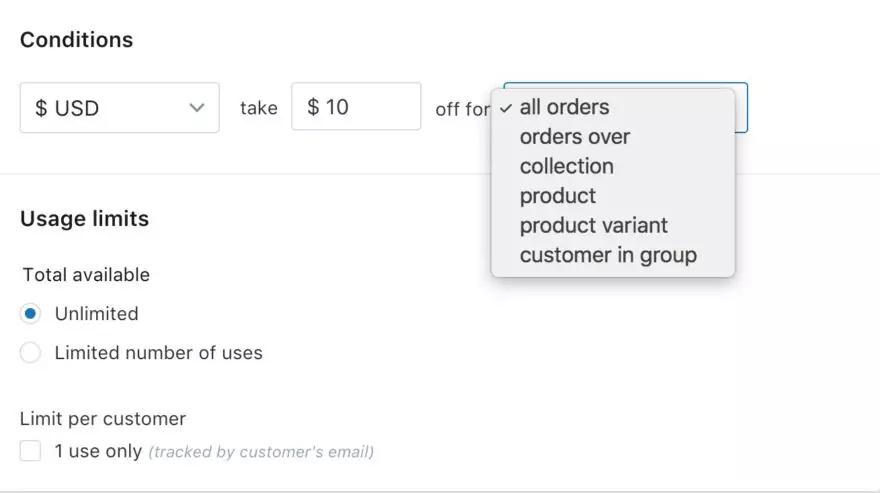Click the Conditions section heading
Screen dimensions: 880x493
pos(76,40)
